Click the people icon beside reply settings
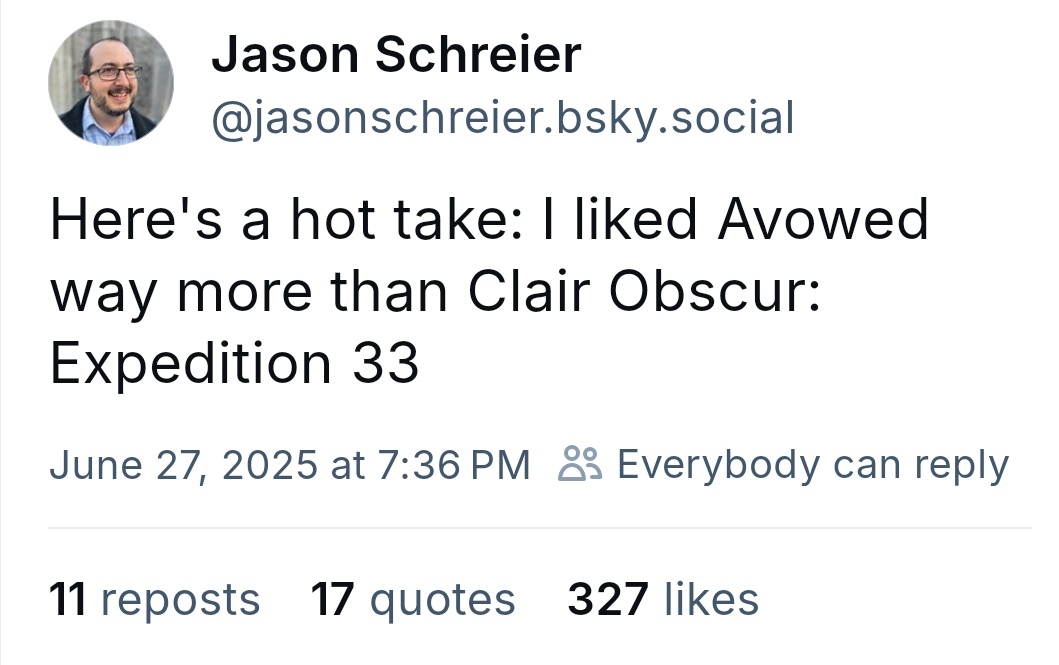The width and height of the screenshot is (1059, 665). point(579,463)
